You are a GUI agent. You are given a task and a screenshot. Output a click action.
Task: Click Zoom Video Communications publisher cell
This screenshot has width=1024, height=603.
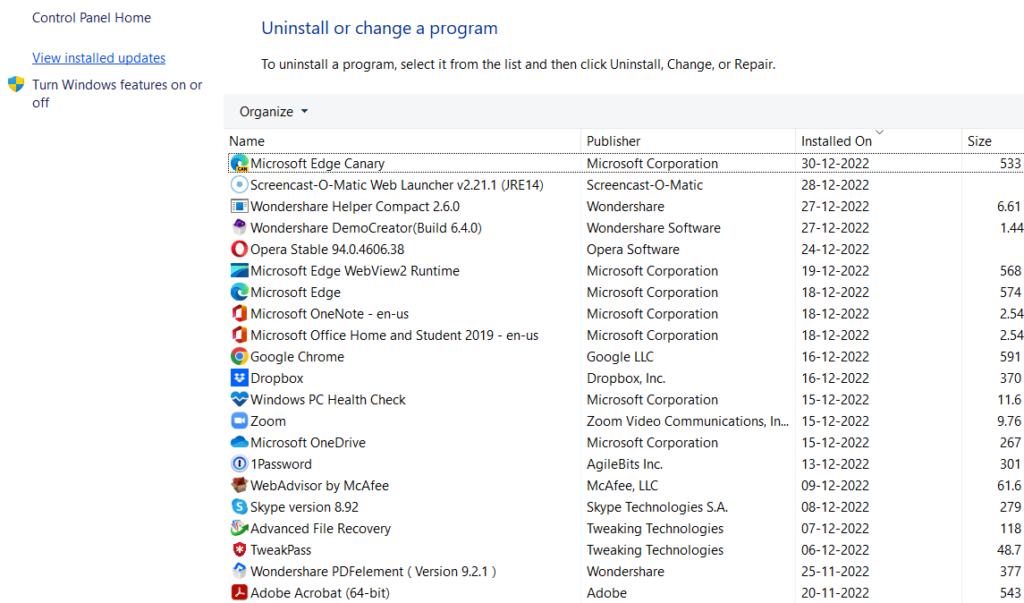coord(688,421)
